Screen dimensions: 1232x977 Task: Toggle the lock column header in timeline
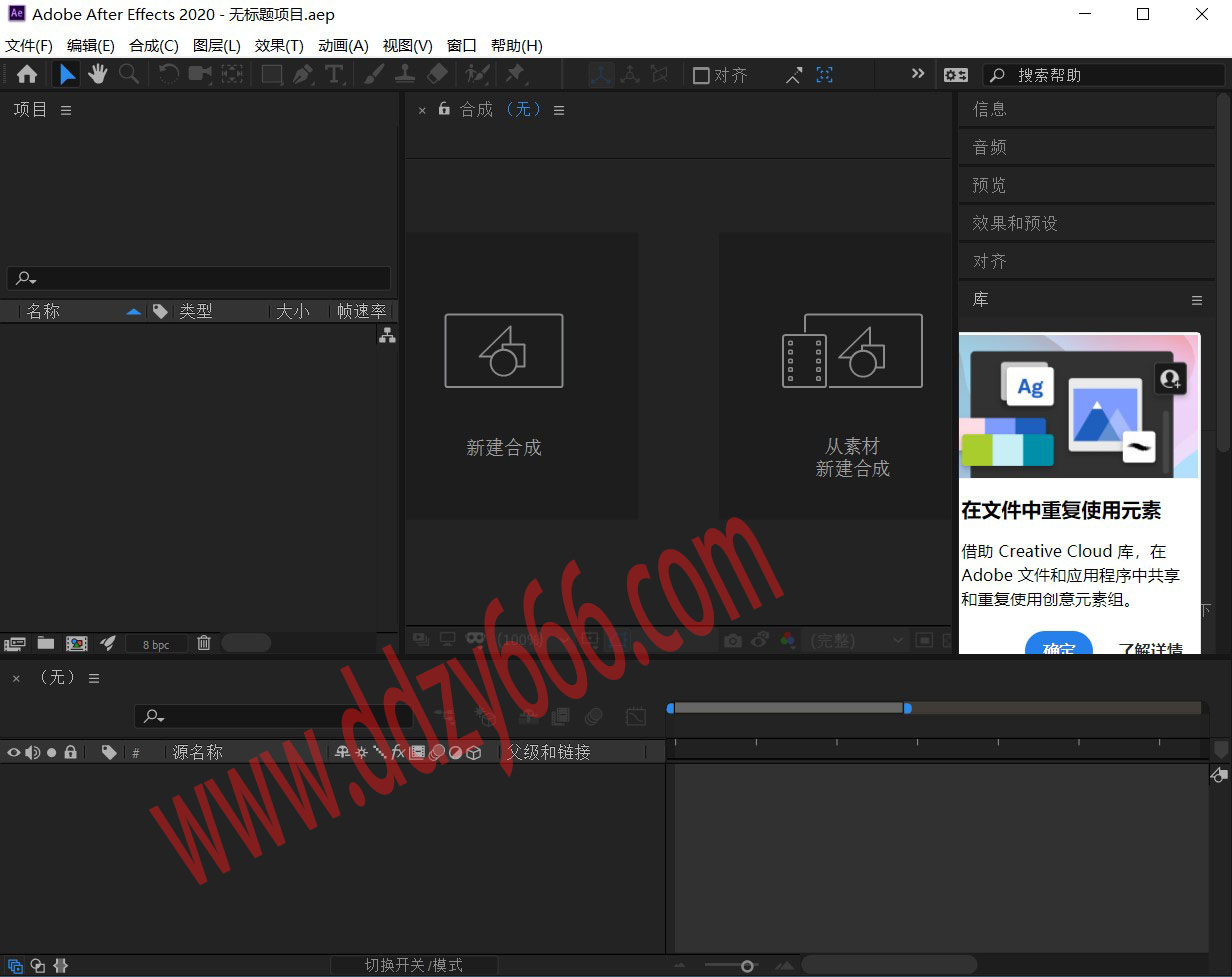click(70, 752)
